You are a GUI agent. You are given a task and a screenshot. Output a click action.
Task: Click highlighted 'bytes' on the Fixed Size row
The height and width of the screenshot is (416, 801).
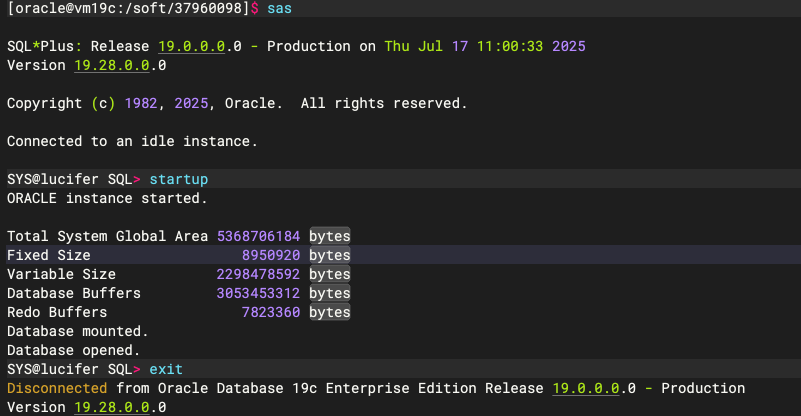[329, 255]
